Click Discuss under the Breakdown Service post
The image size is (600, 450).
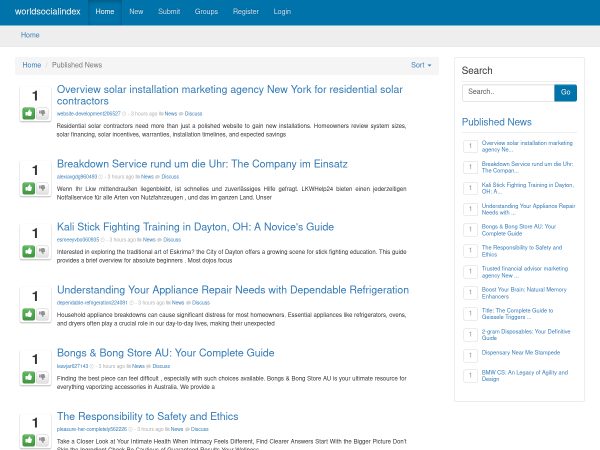tap(170, 177)
